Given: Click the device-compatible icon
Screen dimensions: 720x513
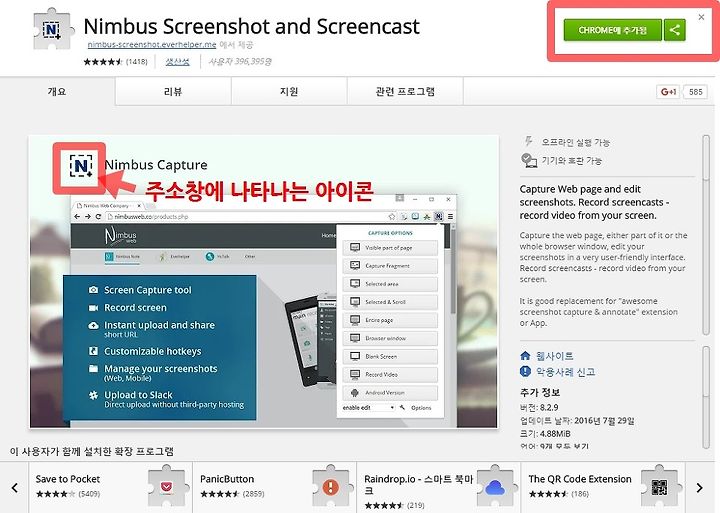Looking at the screenshot, I should point(529,160).
